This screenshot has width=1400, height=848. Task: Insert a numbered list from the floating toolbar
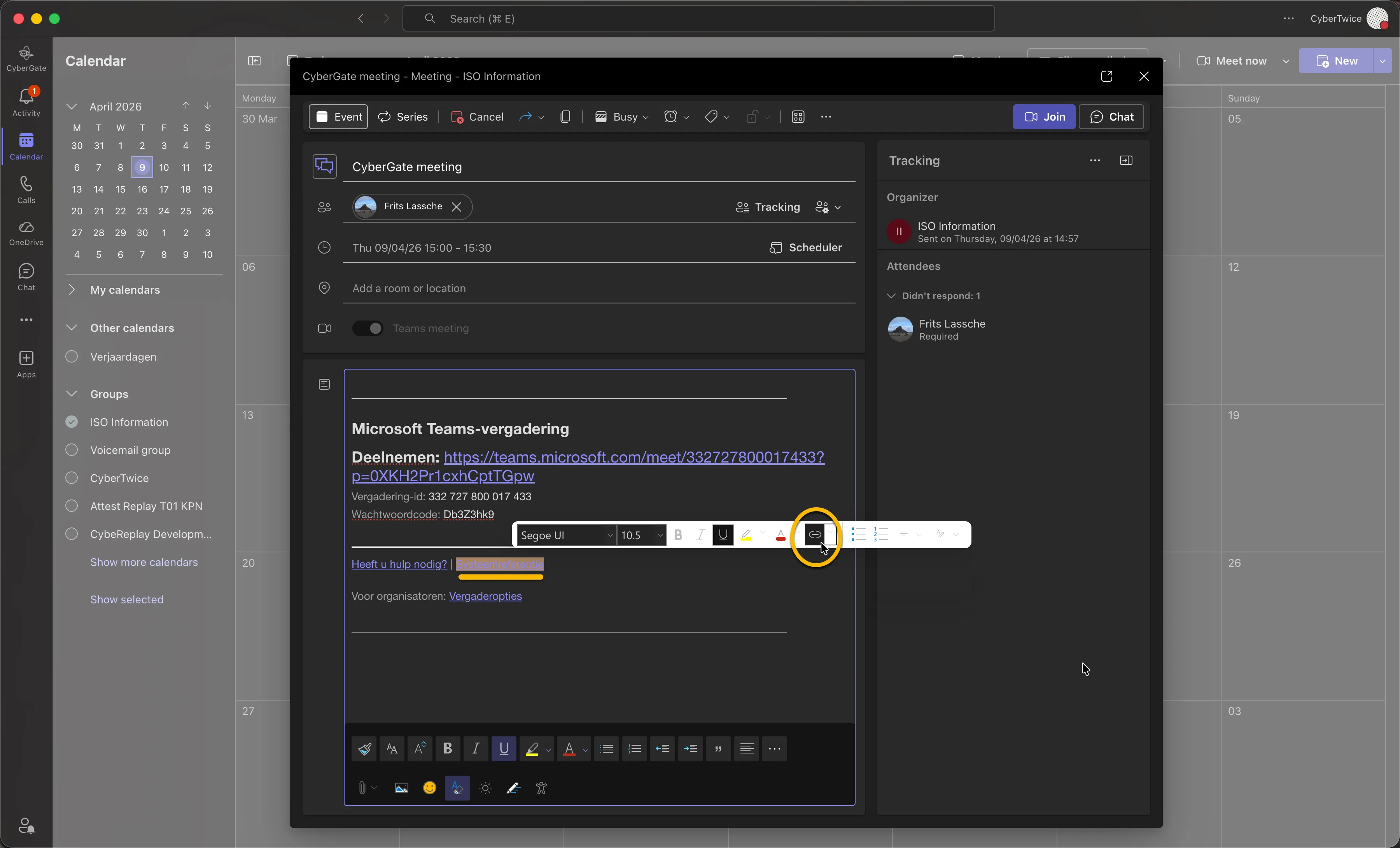pyautogui.click(x=881, y=534)
